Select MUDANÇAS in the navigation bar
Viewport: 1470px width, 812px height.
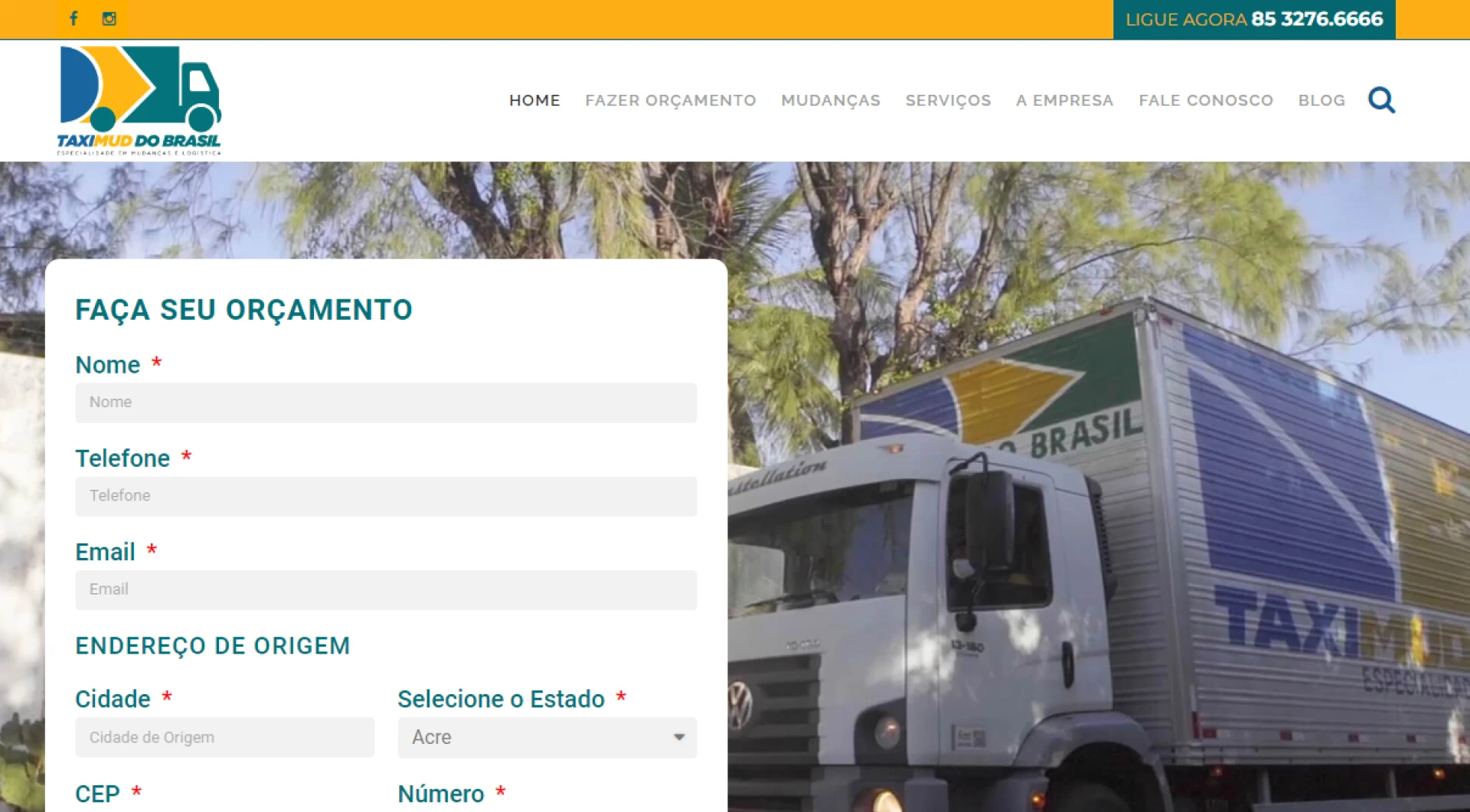(831, 100)
